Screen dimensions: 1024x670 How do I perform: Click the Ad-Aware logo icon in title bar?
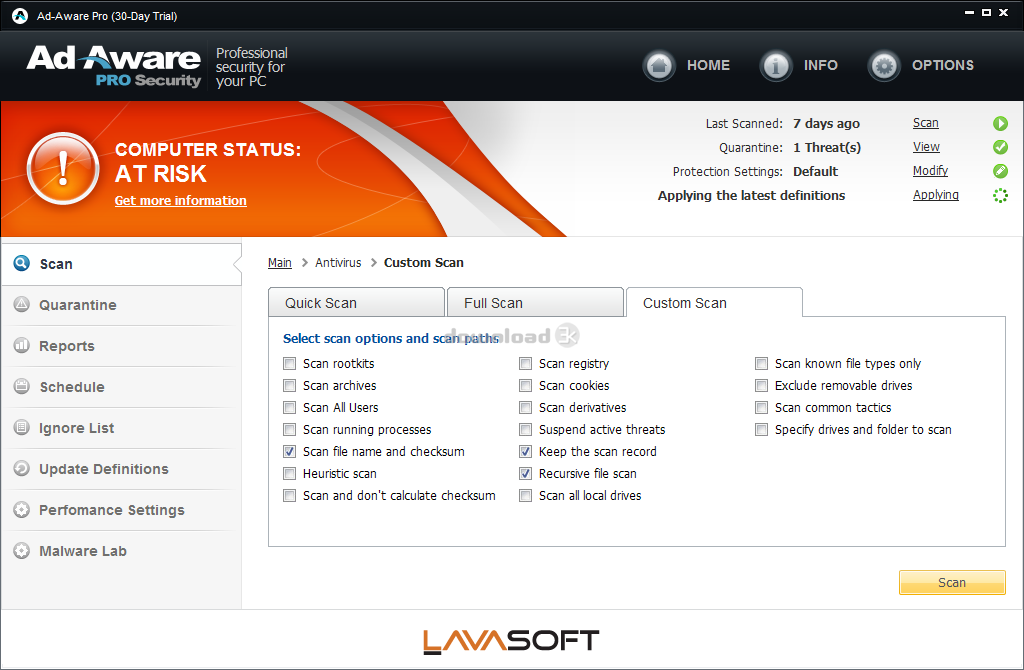point(20,16)
